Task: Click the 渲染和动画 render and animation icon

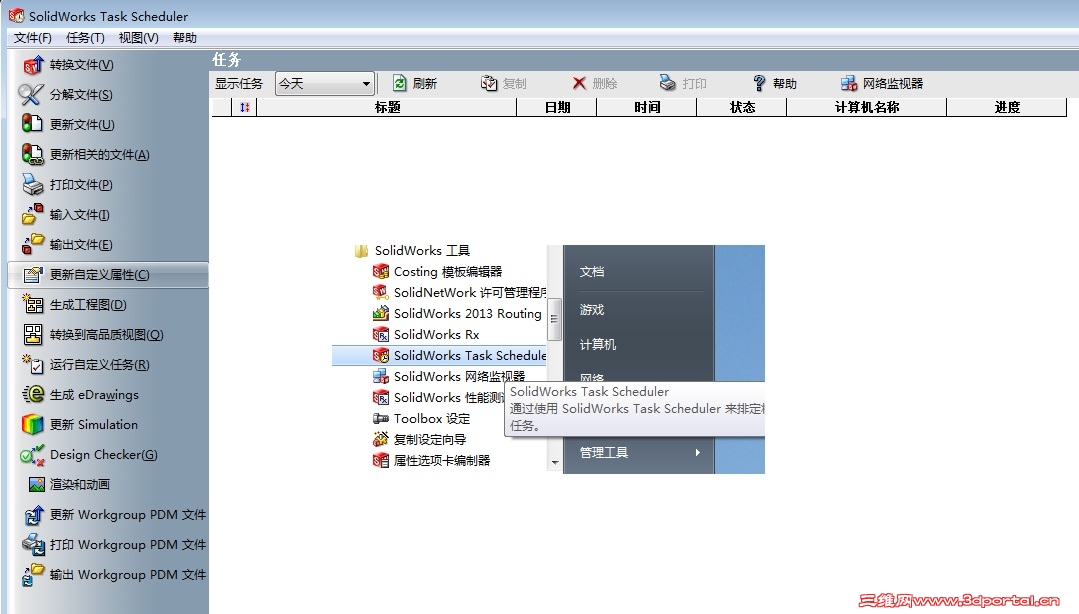Action: click(36, 485)
